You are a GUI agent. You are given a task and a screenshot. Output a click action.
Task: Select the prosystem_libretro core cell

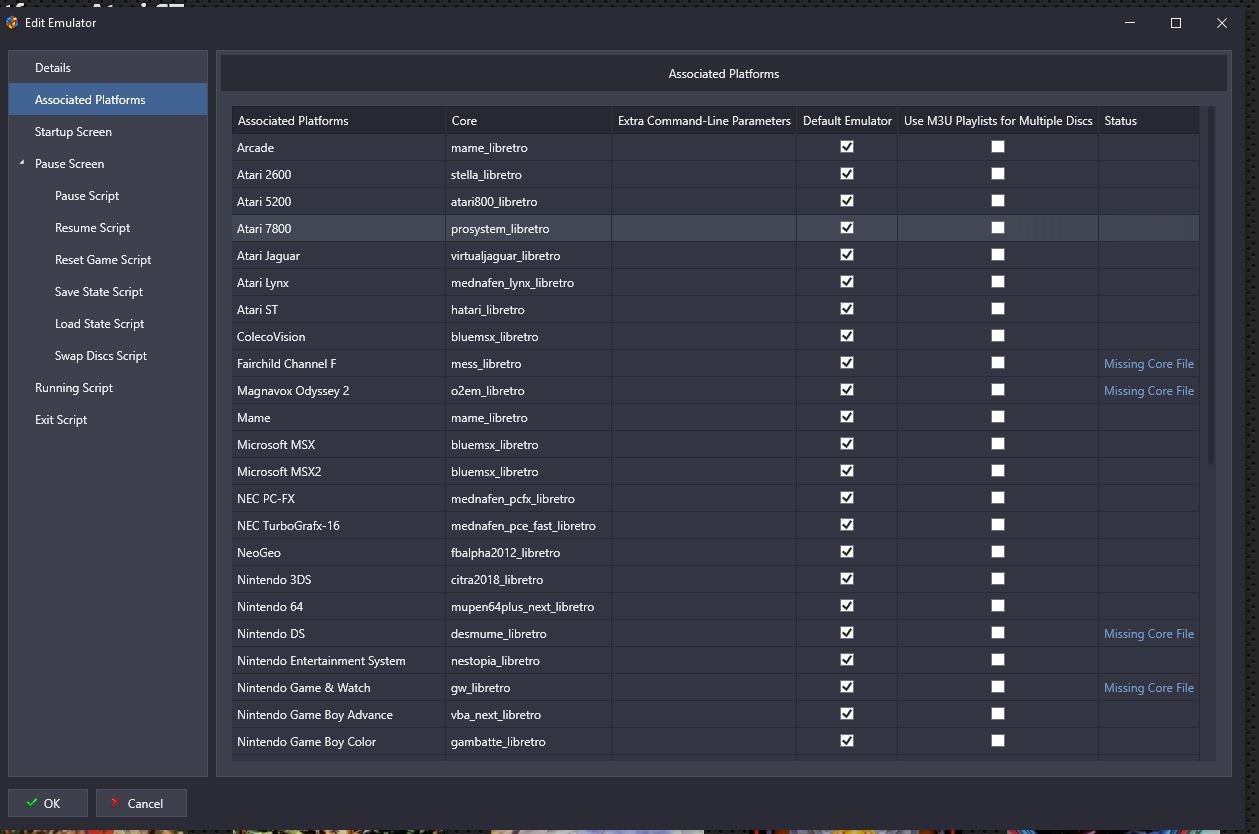click(x=529, y=229)
